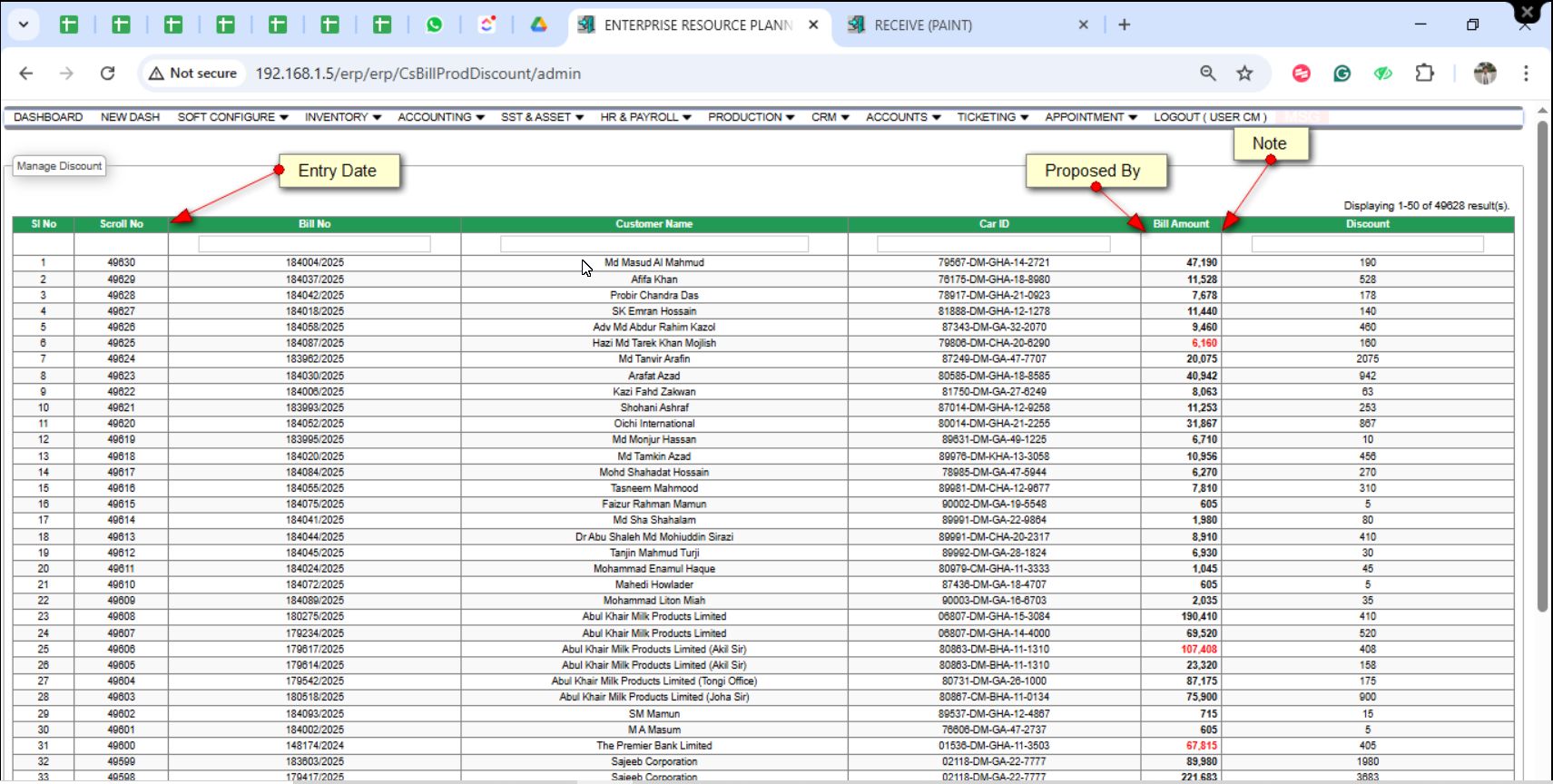Click the Car ID filter field
This screenshot has width=1553, height=784.
[x=993, y=244]
